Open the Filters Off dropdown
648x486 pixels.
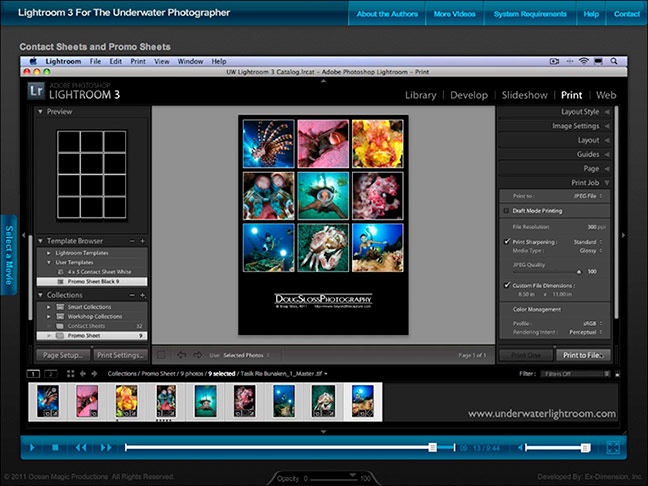[x=575, y=374]
